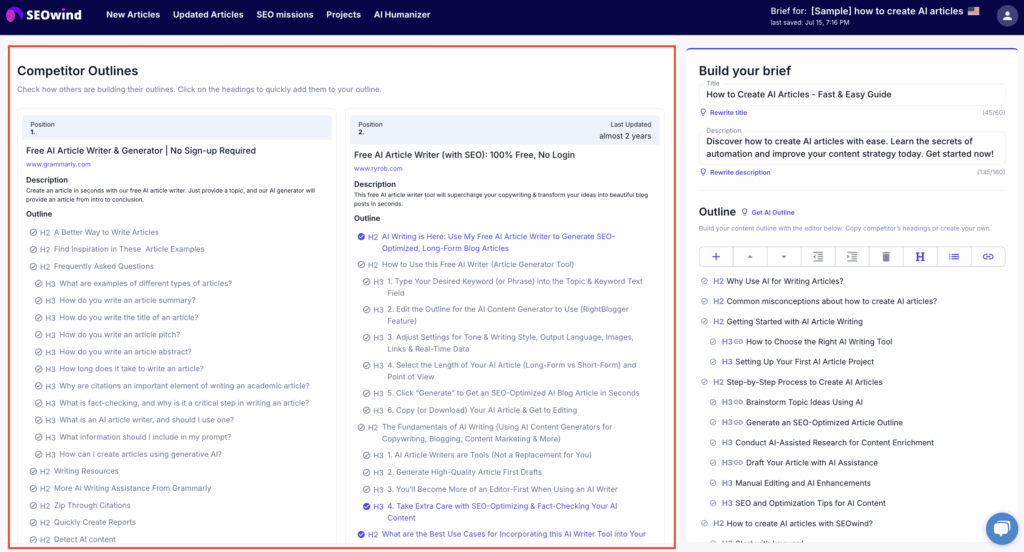This screenshot has height=552, width=1024.
Task: Toggle heading level with H icon
Action: (x=920, y=257)
